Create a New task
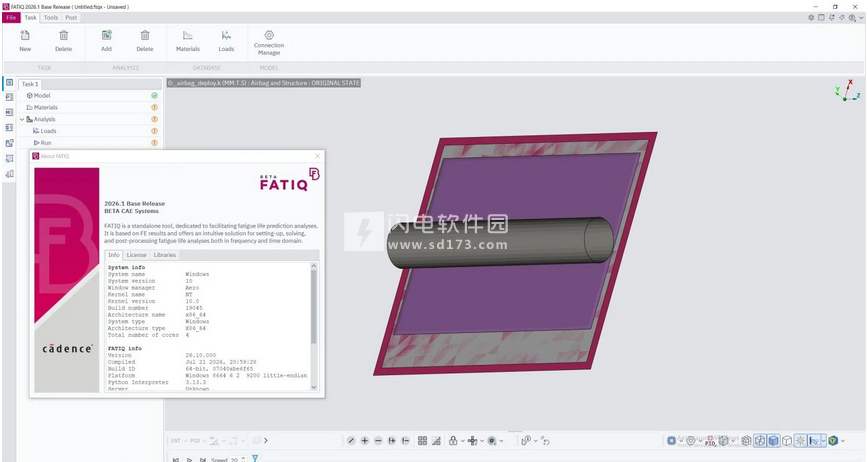 [x=25, y=41]
